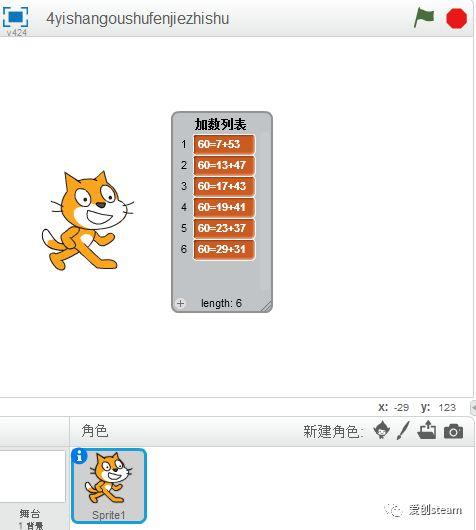The height and width of the screenshot is (530, 476).
Task: Select list item 60=19+41
Action: pyautogui.click(x=224, y=207)
